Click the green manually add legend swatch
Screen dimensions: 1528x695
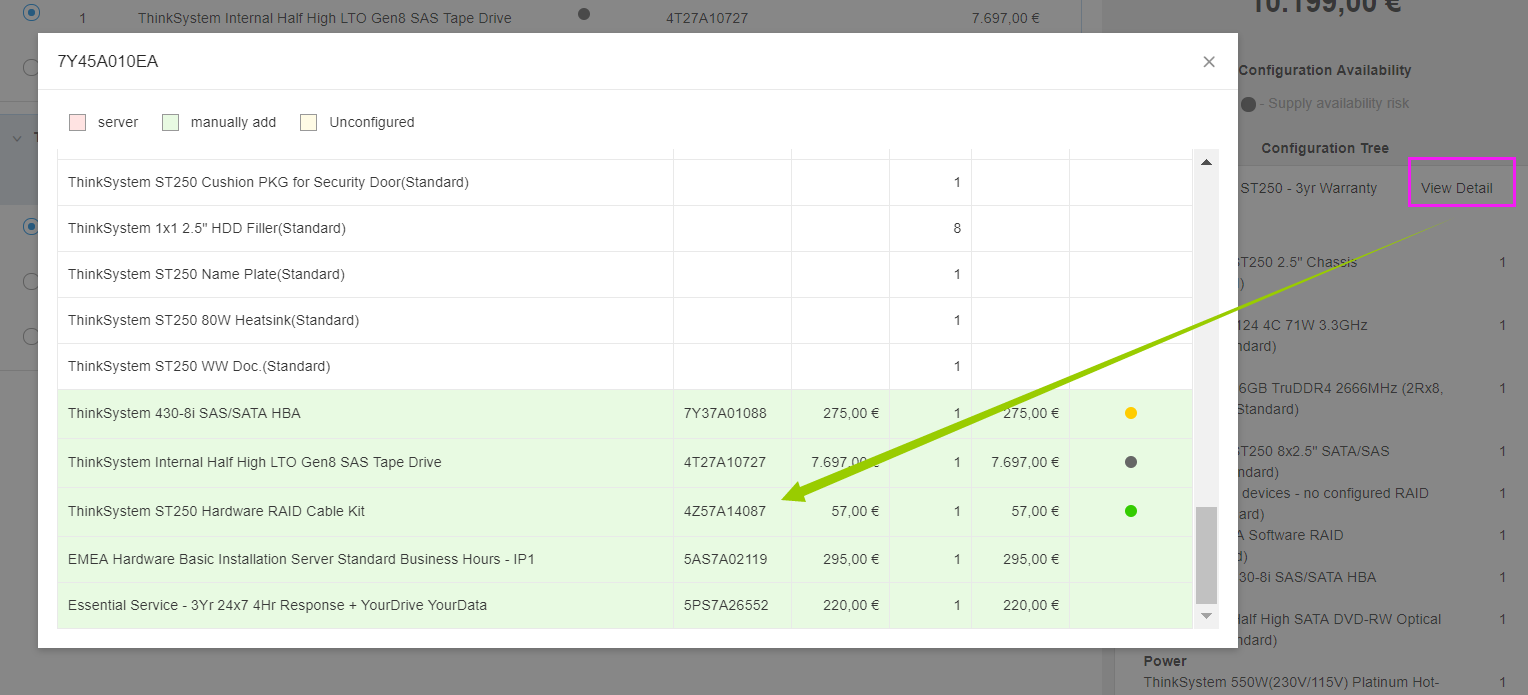pyautogui.click(x=171, y=122)
